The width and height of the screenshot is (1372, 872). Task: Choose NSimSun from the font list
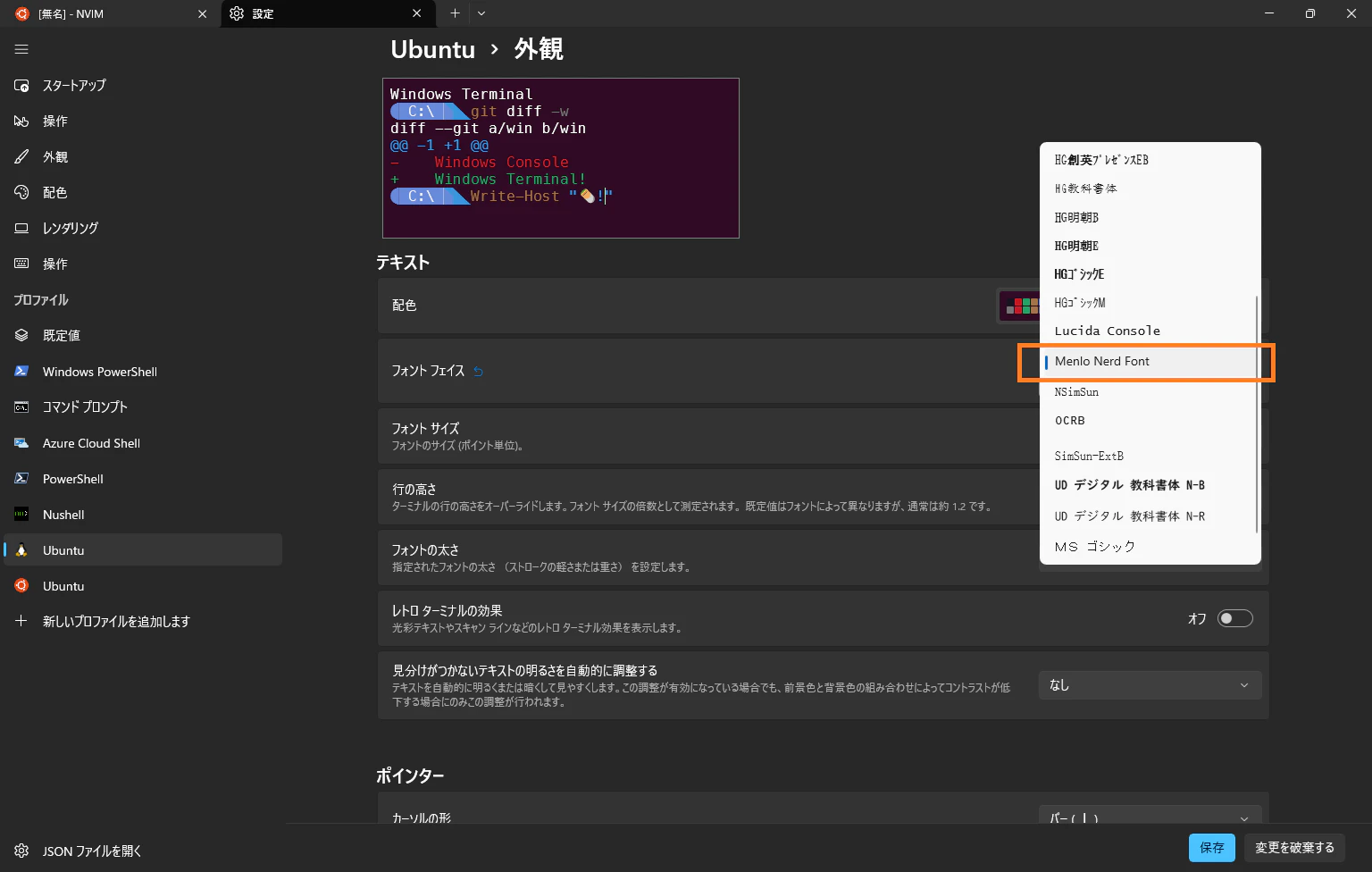click(x=1150, y=392)
